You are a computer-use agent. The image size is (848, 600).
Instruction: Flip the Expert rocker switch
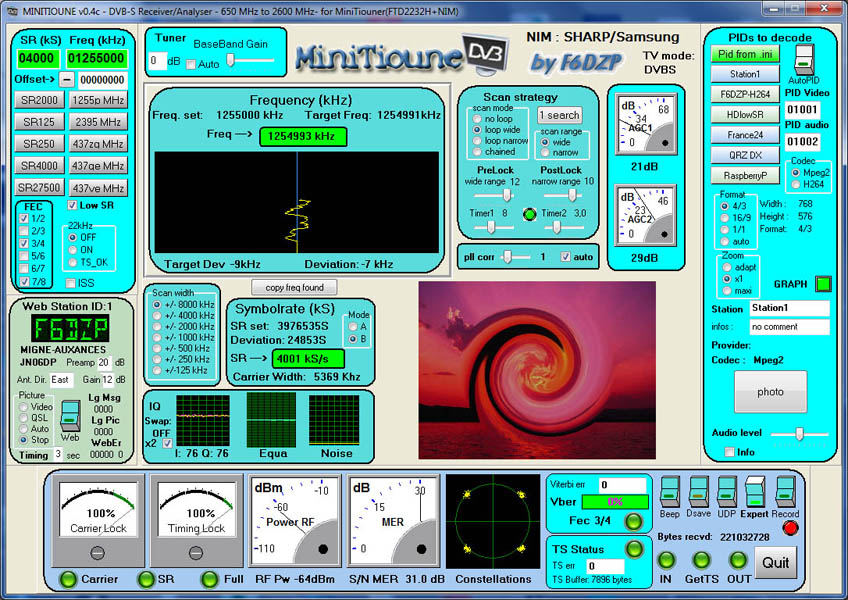coord(755,491)
